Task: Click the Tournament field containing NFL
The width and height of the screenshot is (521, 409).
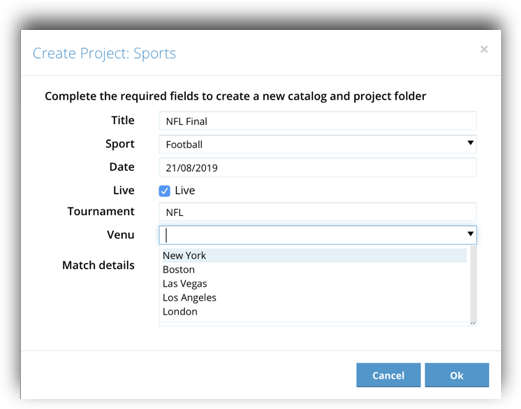Action: 318,212
